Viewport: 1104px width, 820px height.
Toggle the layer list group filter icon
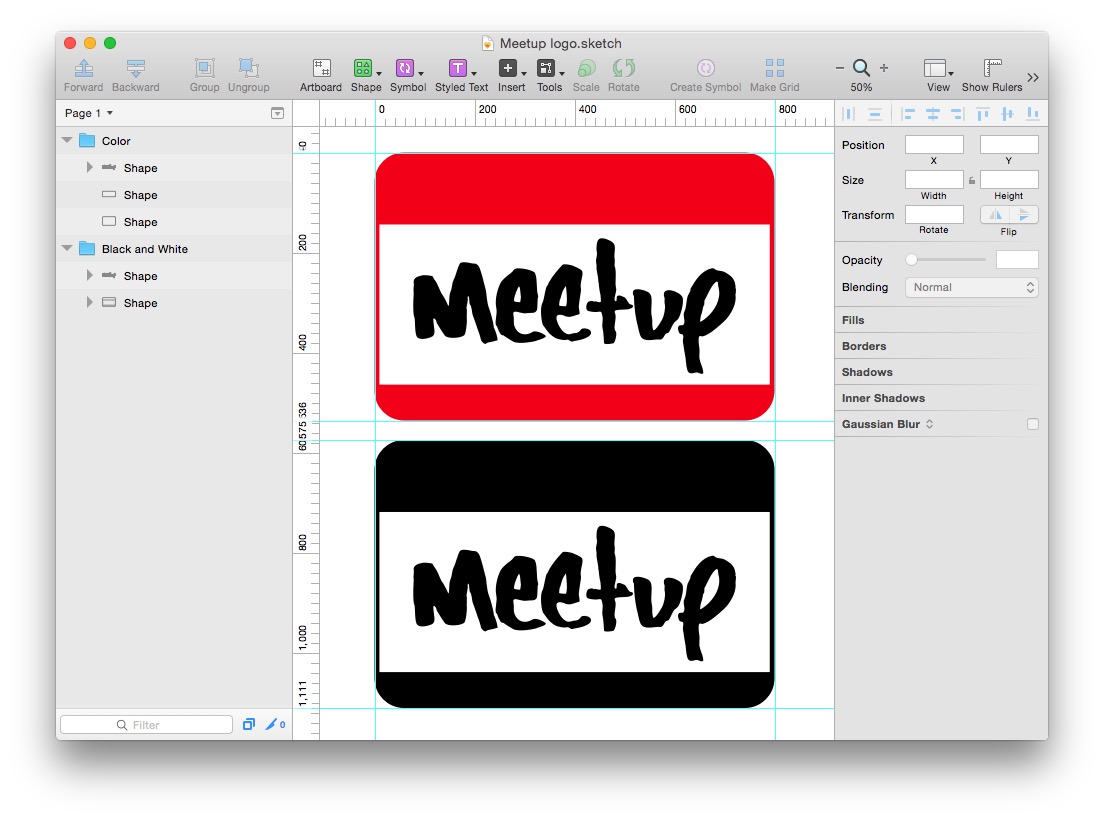[249, 724]
